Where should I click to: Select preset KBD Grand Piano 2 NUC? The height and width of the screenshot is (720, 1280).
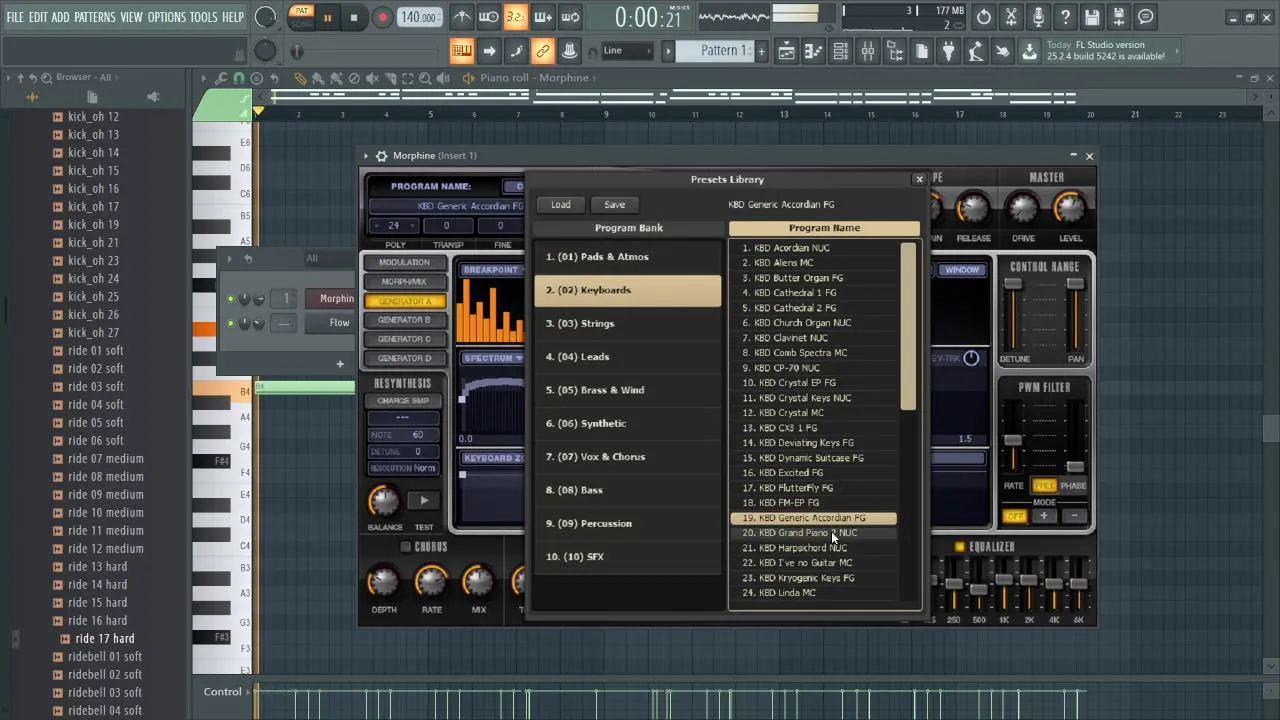(814, 533)
